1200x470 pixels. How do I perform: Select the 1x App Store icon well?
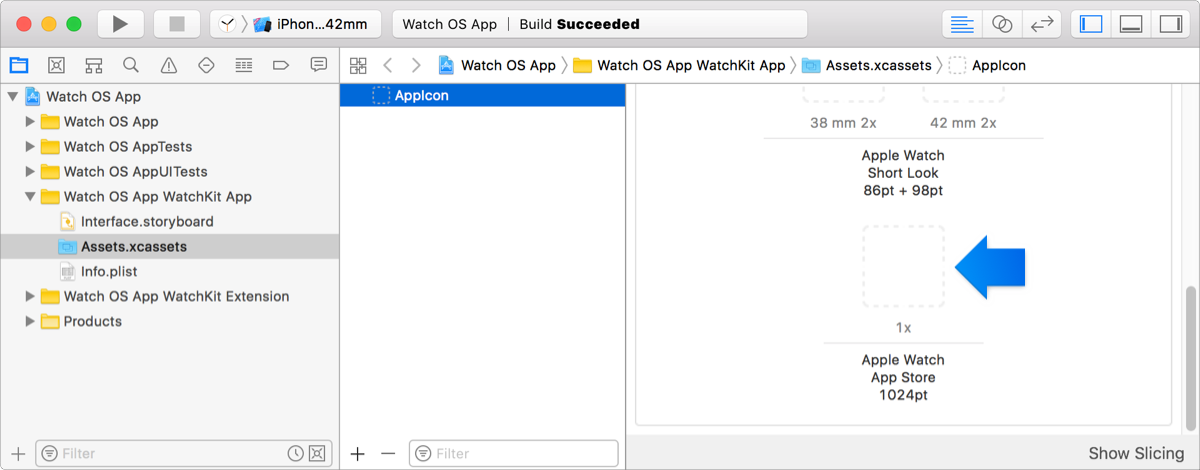903,266
